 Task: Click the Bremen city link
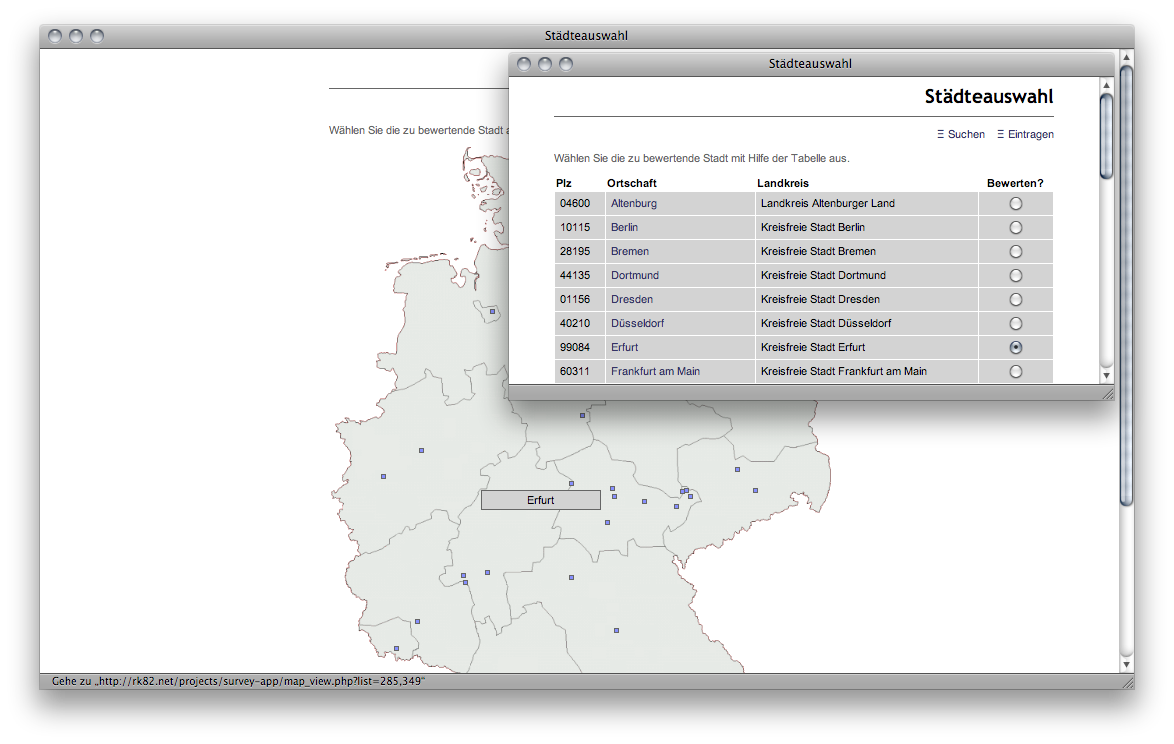coord(630,251)
